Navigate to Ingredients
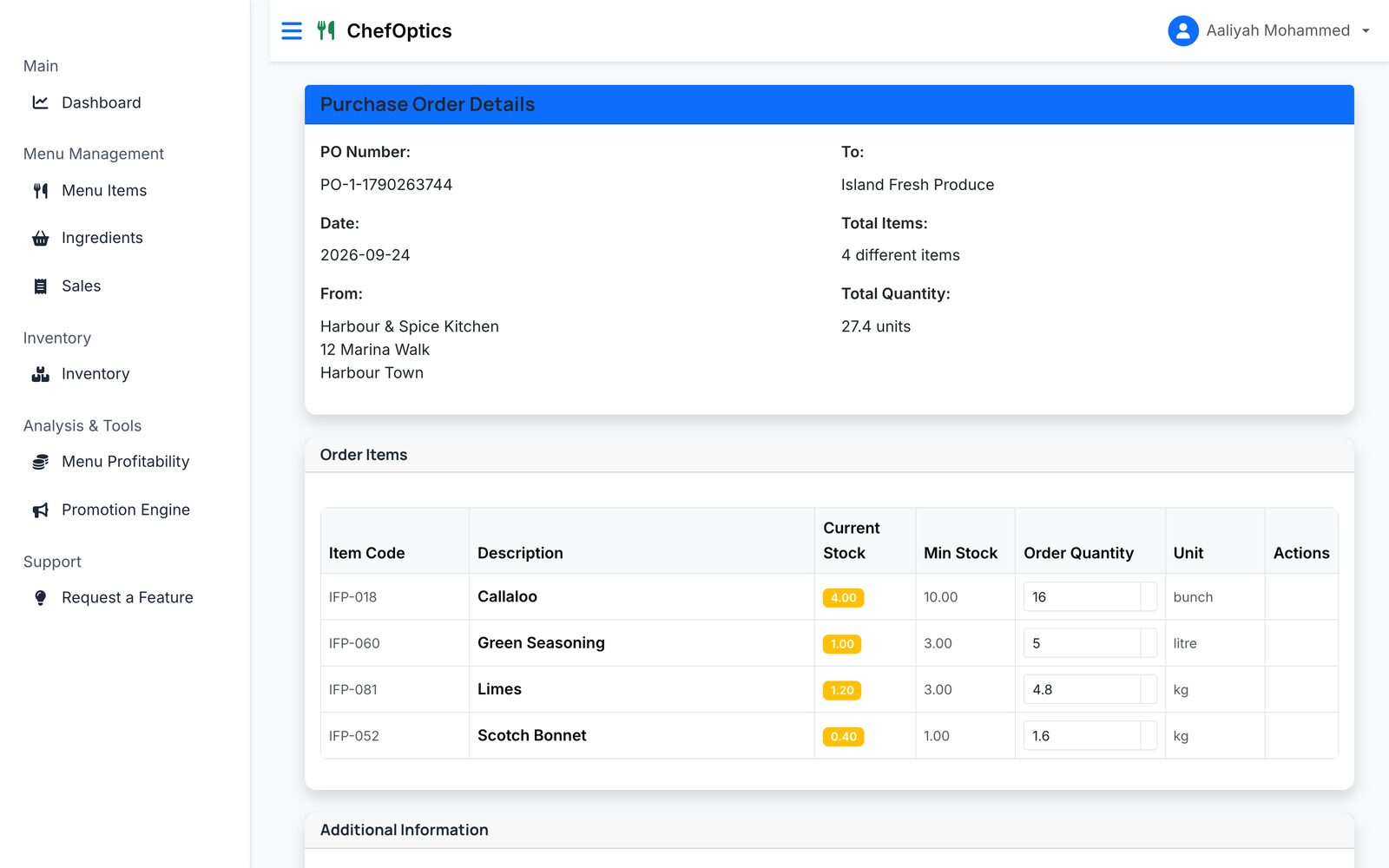The width and height of the screenshot is (1389, 868). (x=102, y=238)
